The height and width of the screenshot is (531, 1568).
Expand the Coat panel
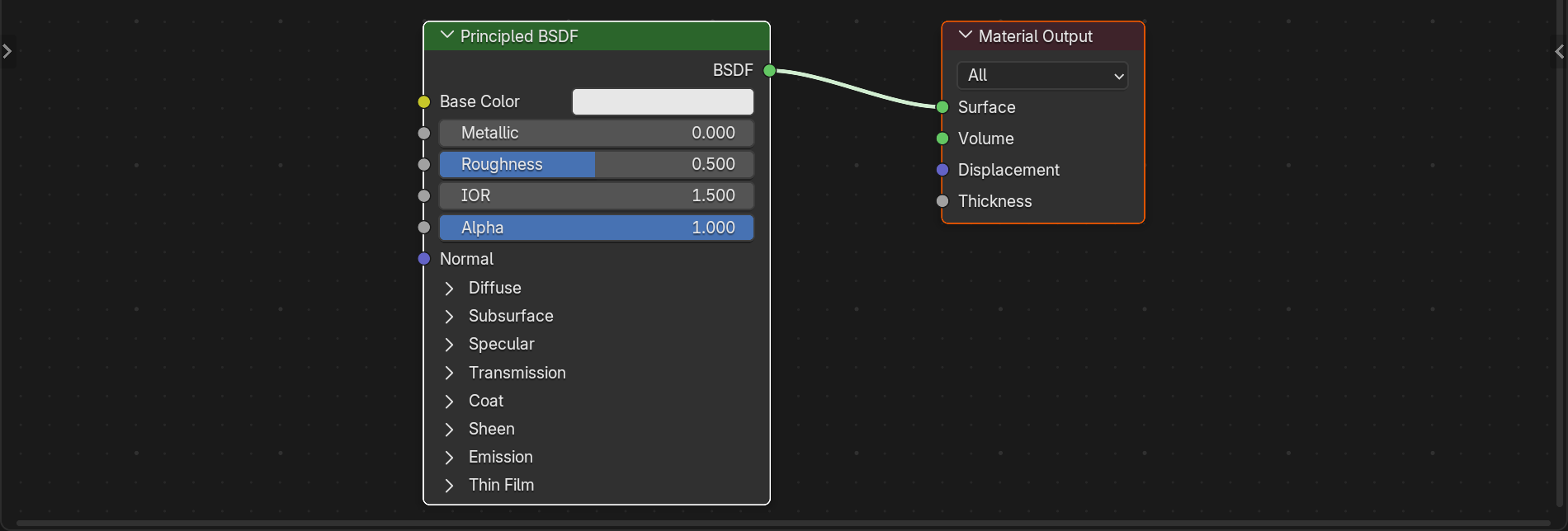pos(449,401)
